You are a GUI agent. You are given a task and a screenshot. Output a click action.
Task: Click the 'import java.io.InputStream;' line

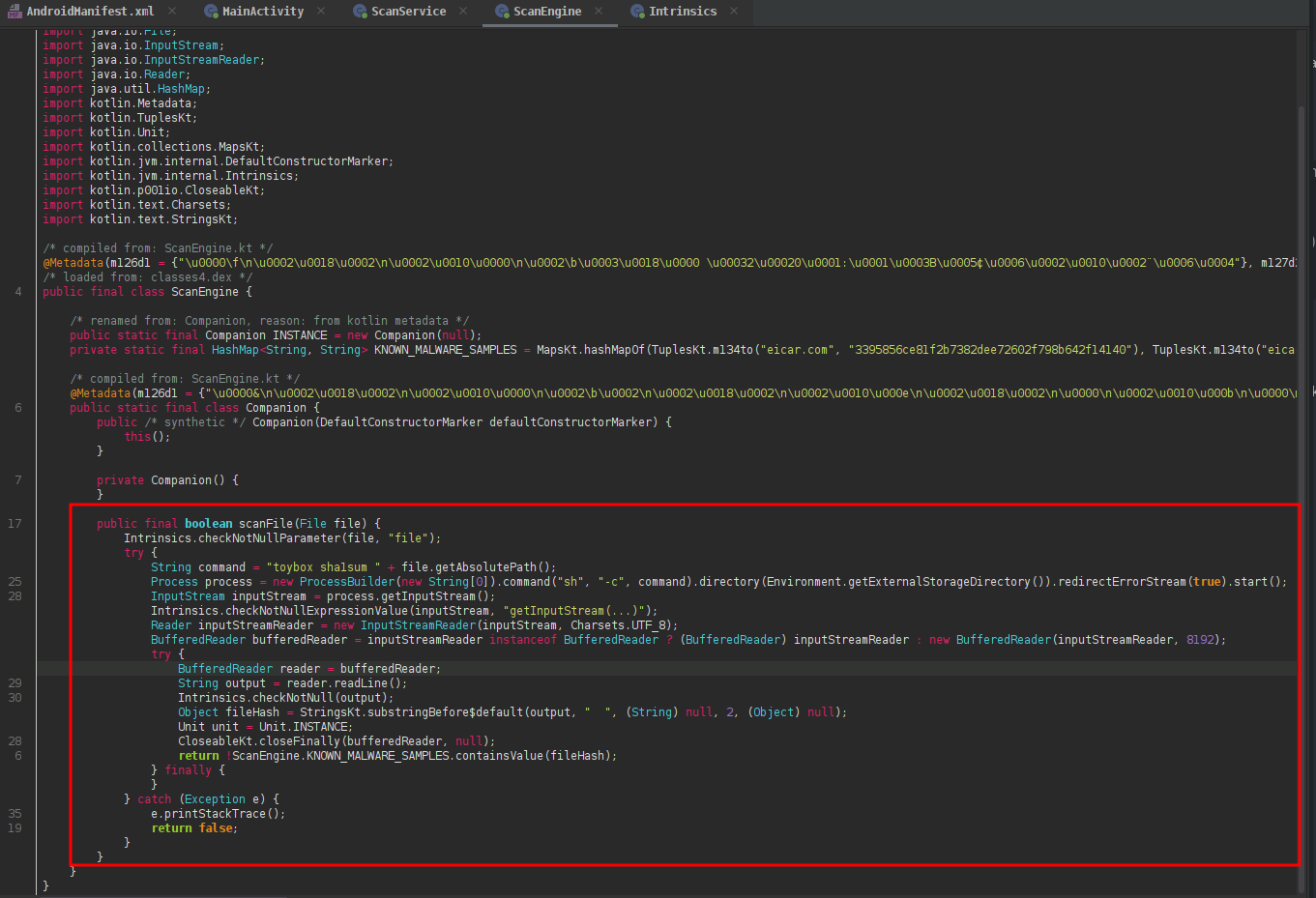coord(133,45)
